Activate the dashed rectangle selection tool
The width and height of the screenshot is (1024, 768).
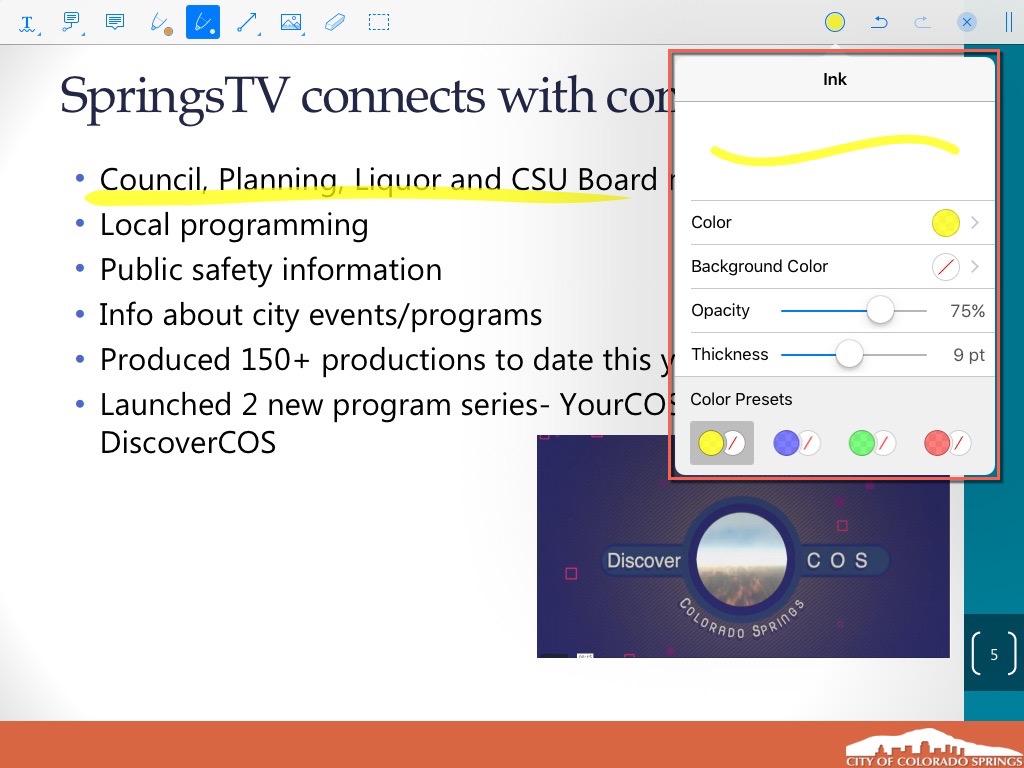[x=379, y=22]
